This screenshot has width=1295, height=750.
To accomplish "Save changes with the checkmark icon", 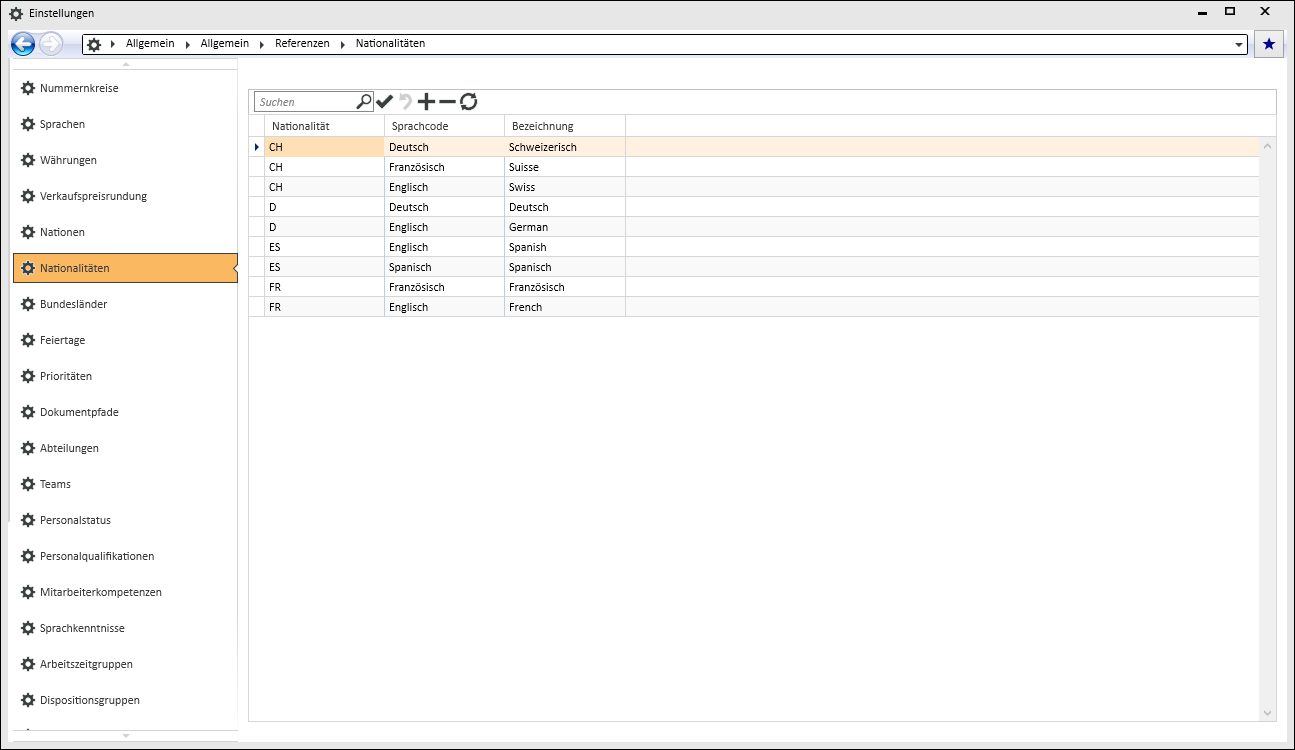I will tap(385, 101).
